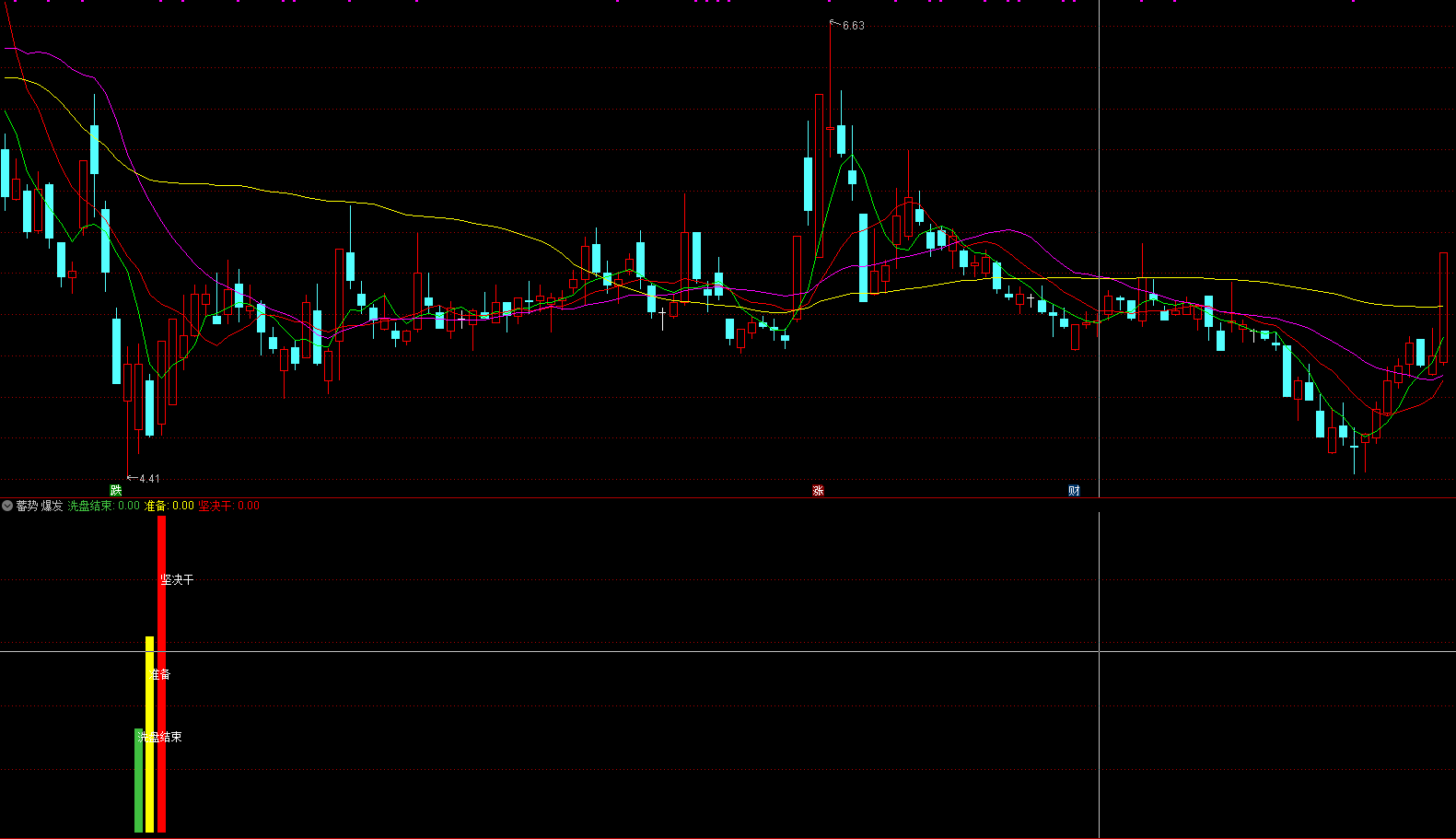Click the white 洗盘结束 bar label

click(160, 737)
